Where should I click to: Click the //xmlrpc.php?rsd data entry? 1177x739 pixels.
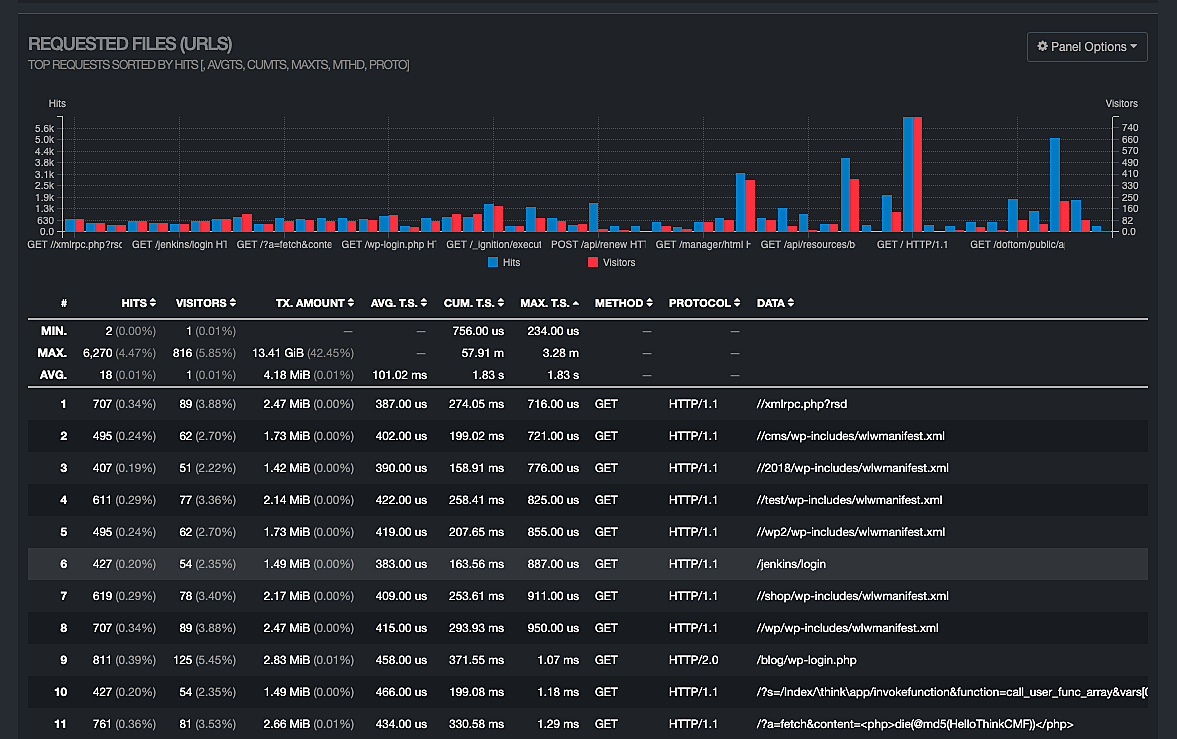(x=802, y=404)
